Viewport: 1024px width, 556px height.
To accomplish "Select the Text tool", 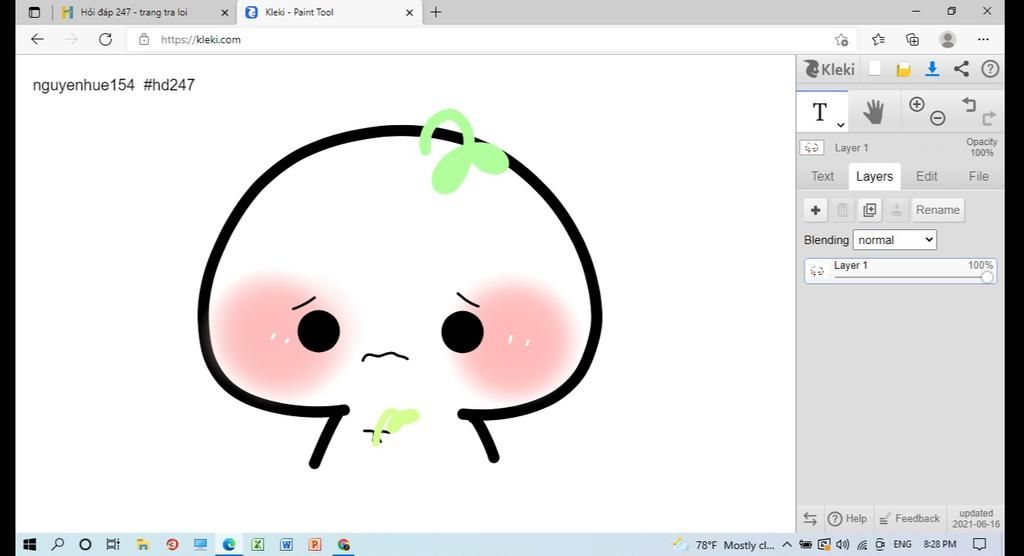I will (x=820, y=112).
